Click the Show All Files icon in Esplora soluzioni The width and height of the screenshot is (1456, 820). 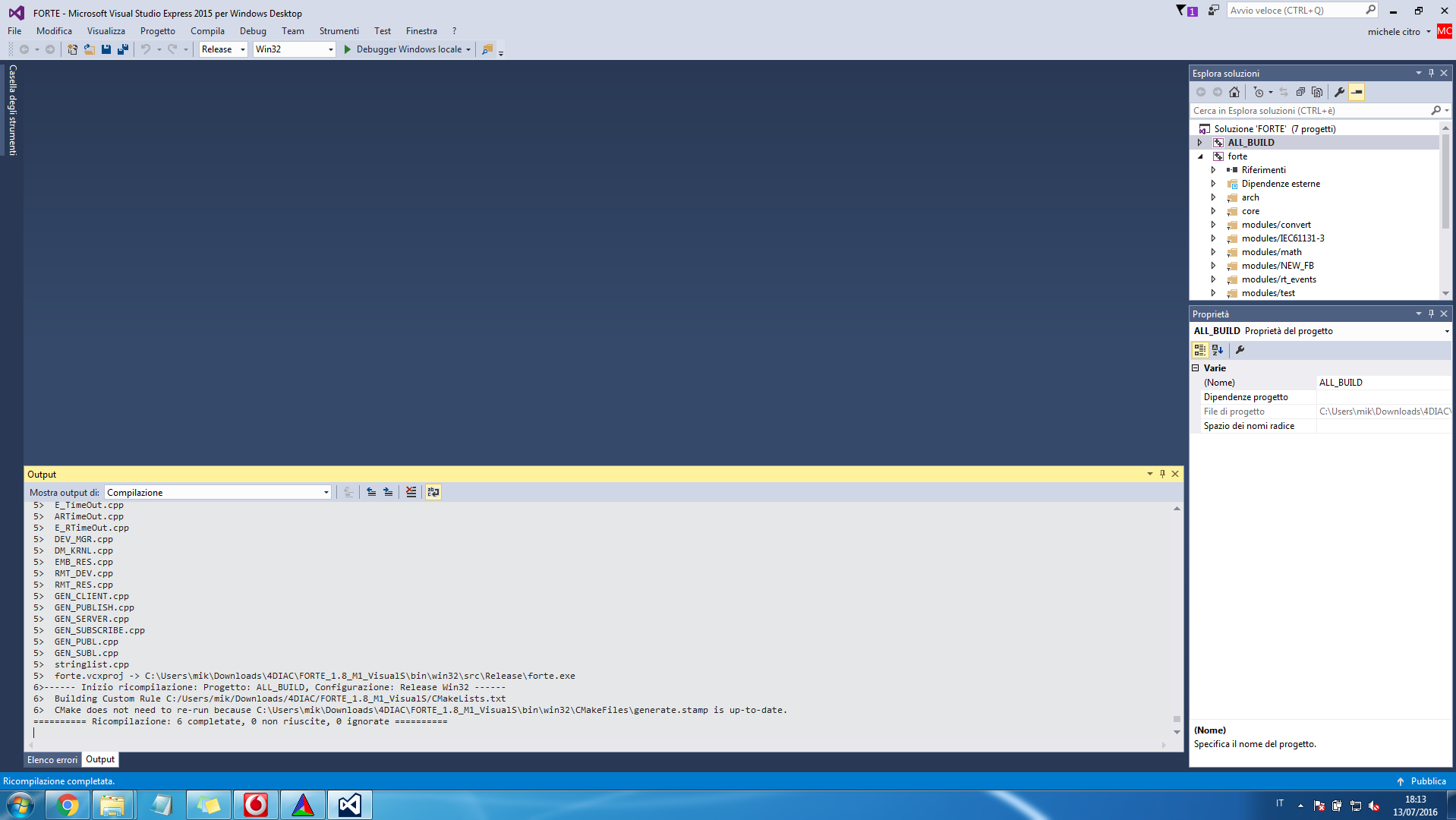[x=1317, y=92]
